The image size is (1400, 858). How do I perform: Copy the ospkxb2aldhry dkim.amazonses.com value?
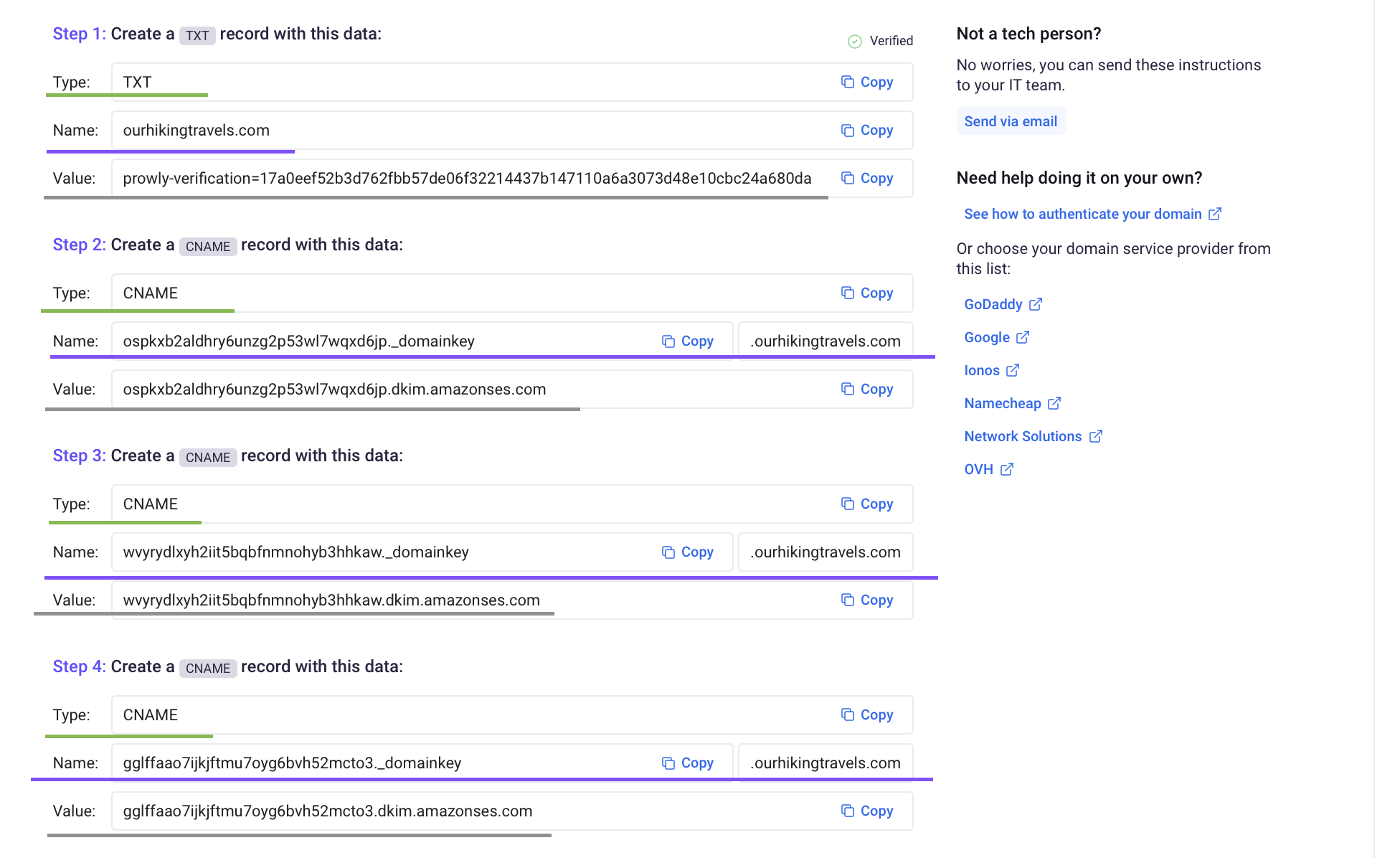click(x=866, y=389)
